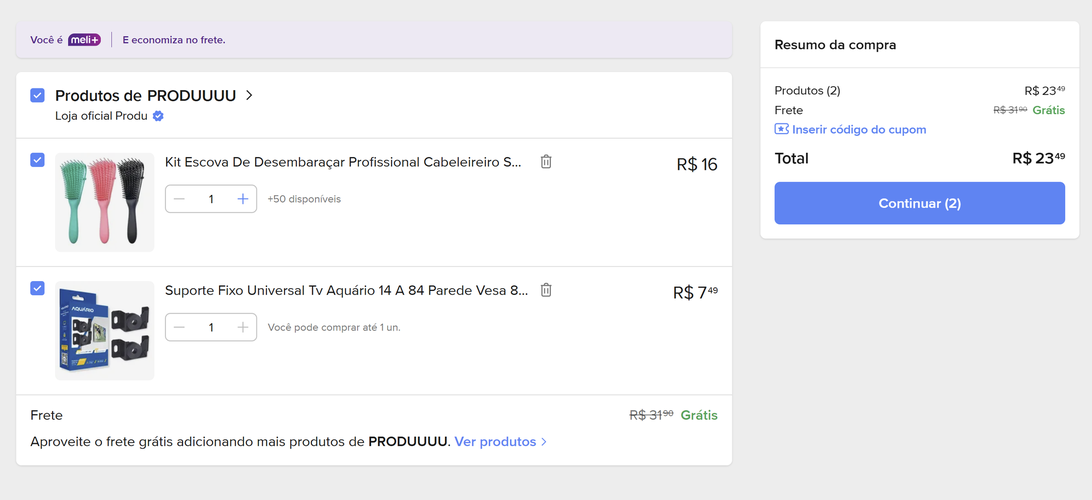Image resolution: width=1092 pixels, height=500 pixels.
Task: Remove Suporte Fixo Universal Tv via trash icon
Action: point(546,290)
